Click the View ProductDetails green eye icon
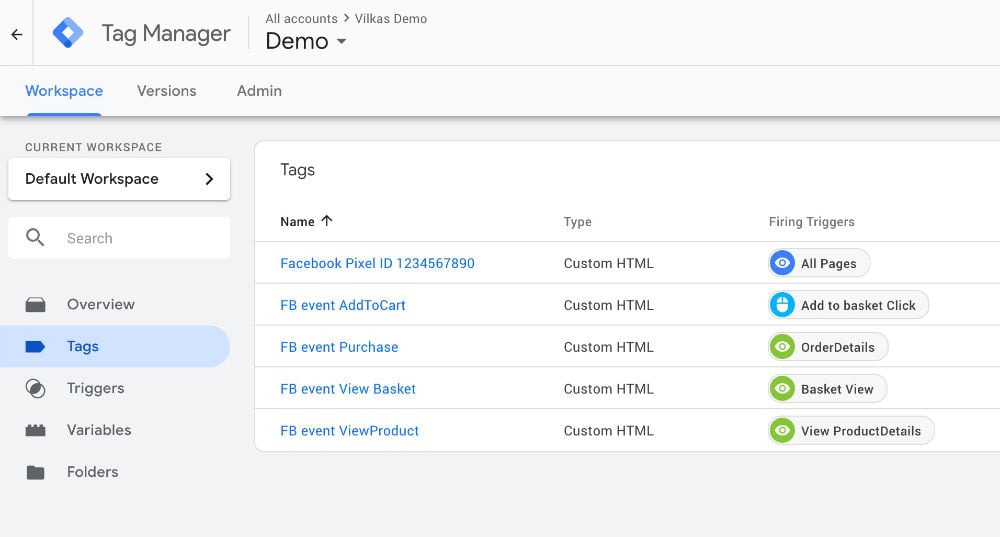The height and width of the screenshot is (537, 1000). (782, 430)
